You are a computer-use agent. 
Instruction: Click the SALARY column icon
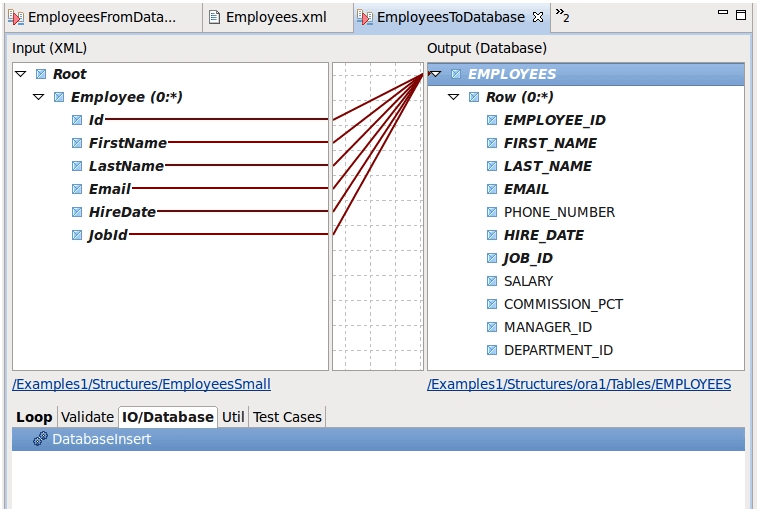[492, 281]
